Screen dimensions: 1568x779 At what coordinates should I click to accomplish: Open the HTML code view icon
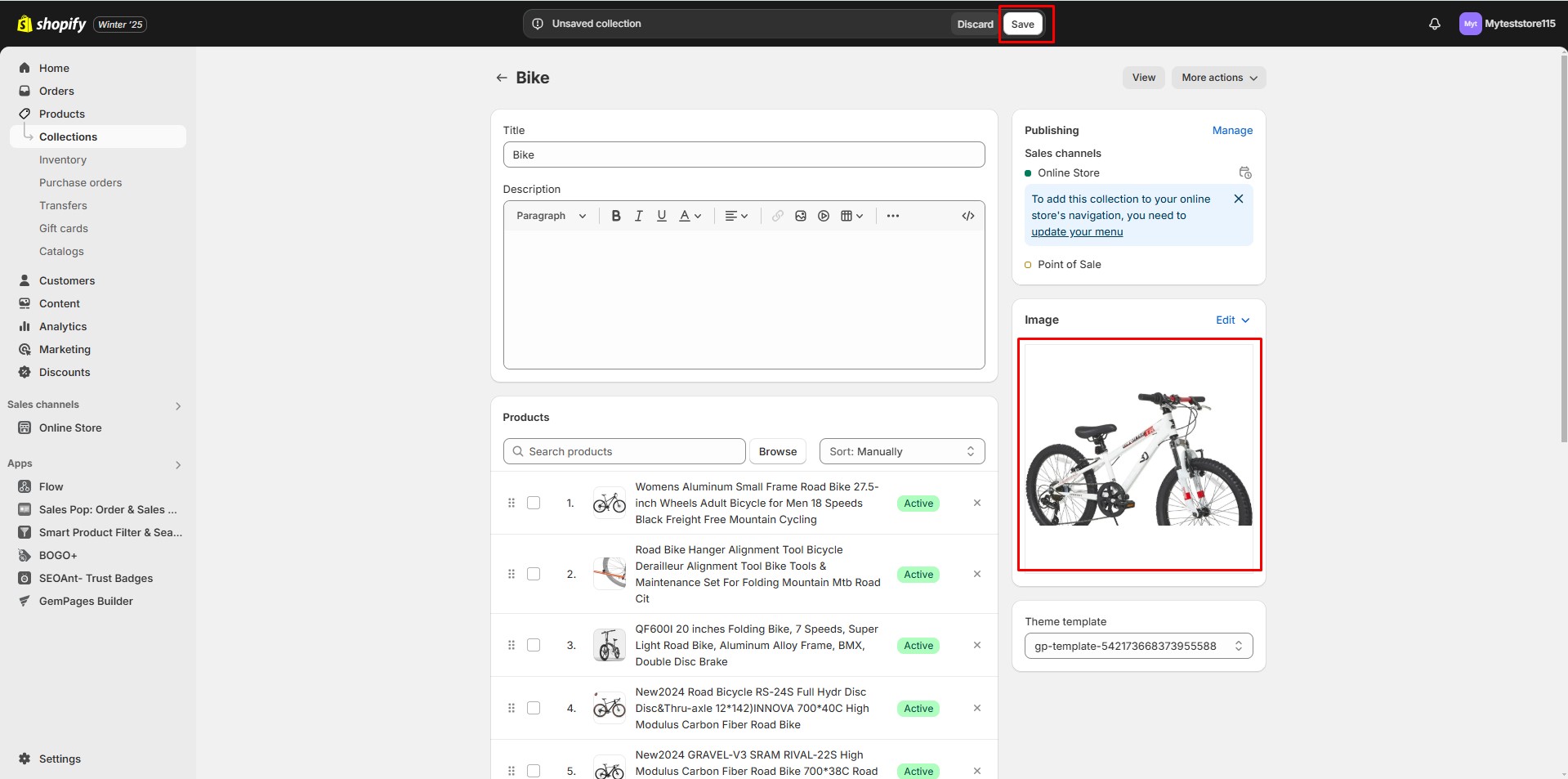[968, 216]
